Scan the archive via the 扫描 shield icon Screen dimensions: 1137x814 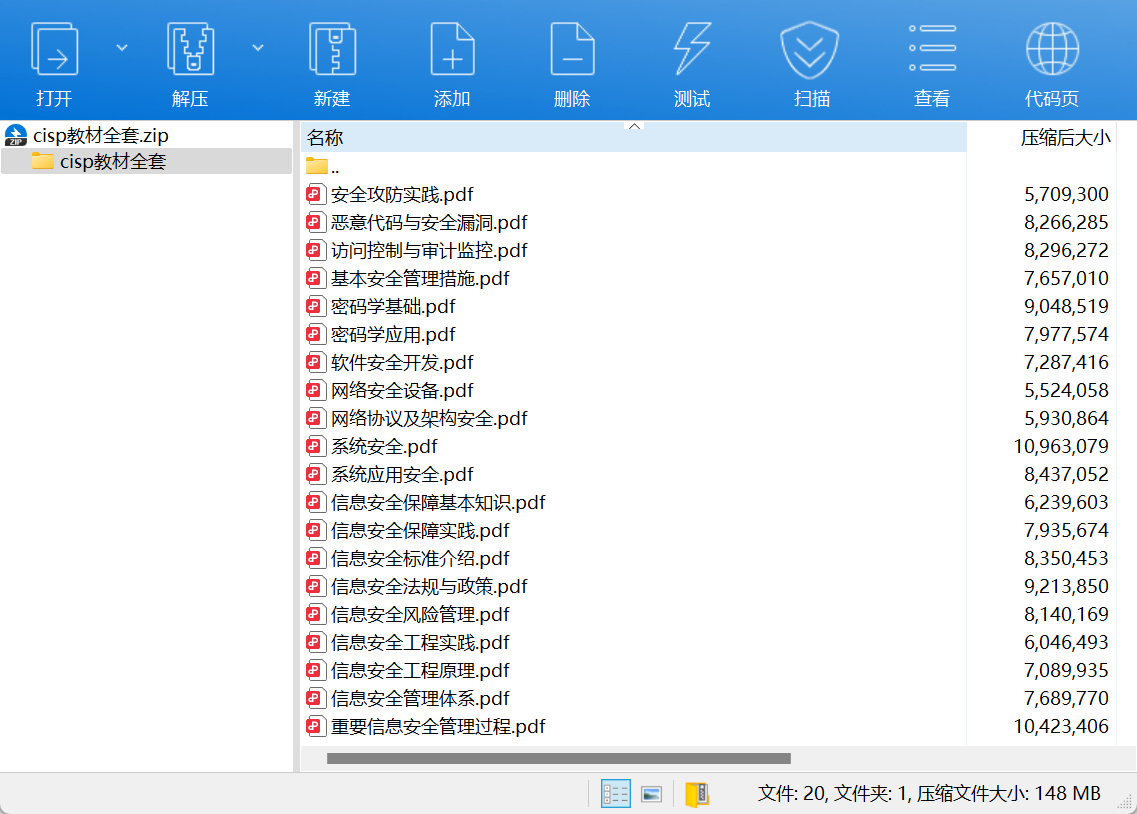tap(811, 60)
